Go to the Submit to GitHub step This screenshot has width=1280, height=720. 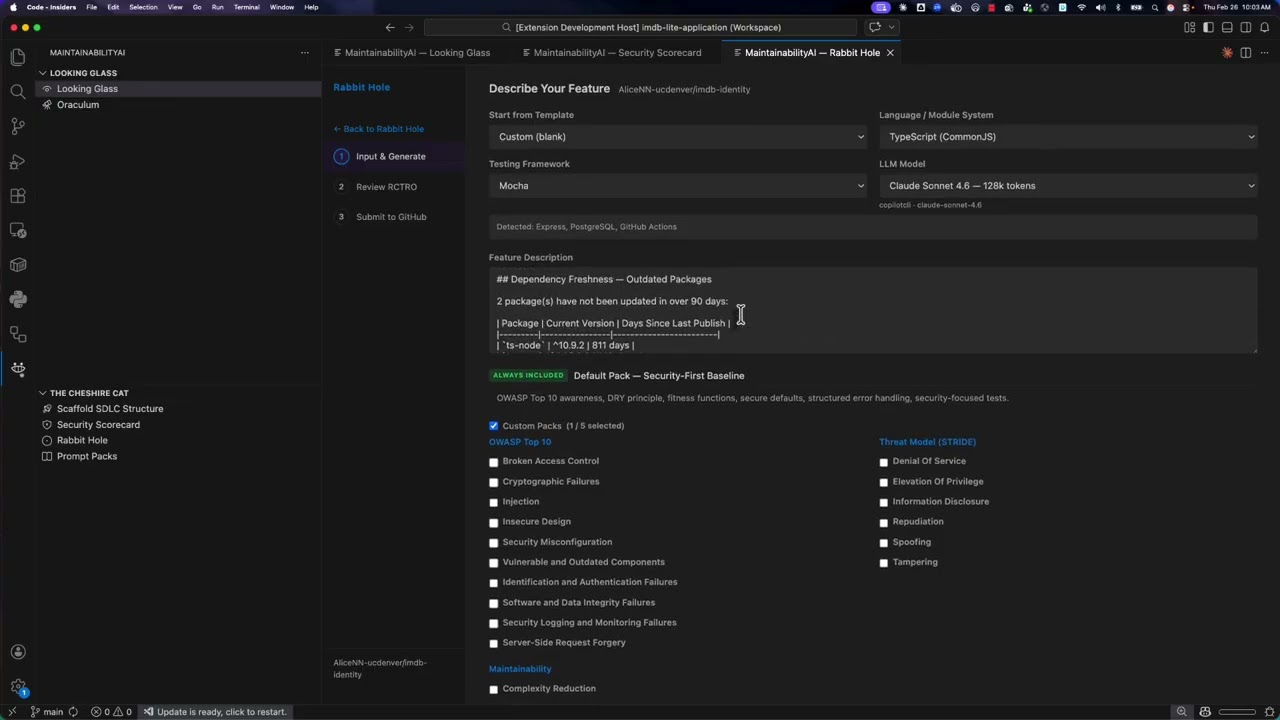coord(391,217)
